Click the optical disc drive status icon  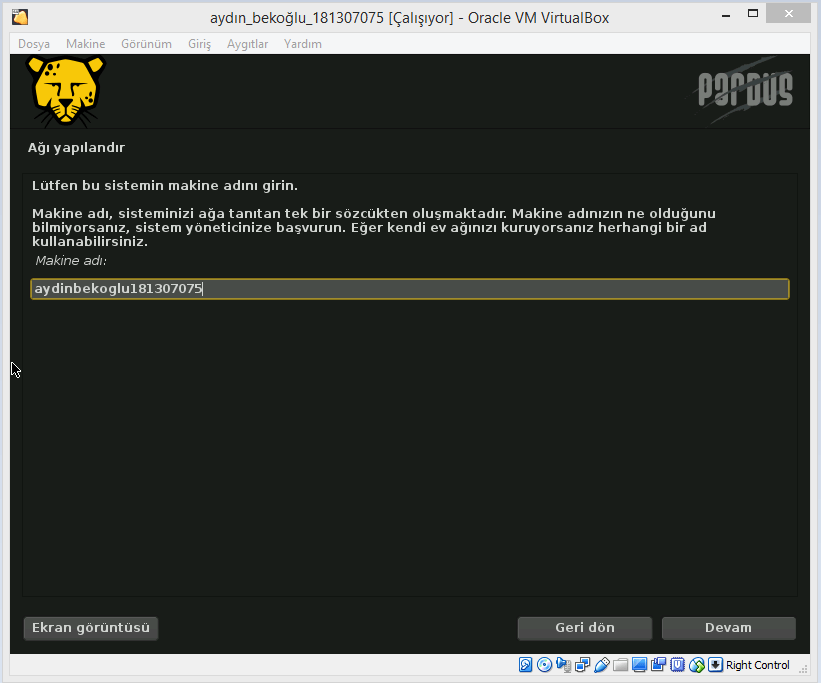(x=545, y=665)
